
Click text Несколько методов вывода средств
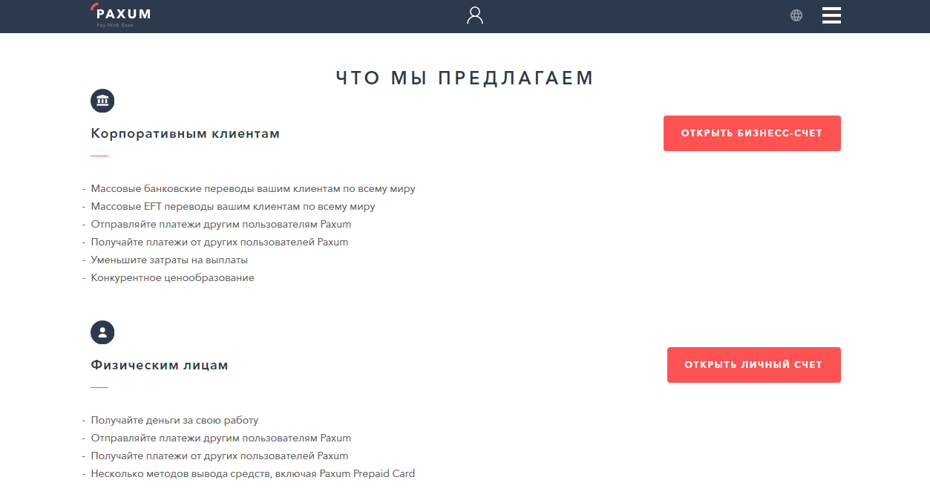(182, 473)
